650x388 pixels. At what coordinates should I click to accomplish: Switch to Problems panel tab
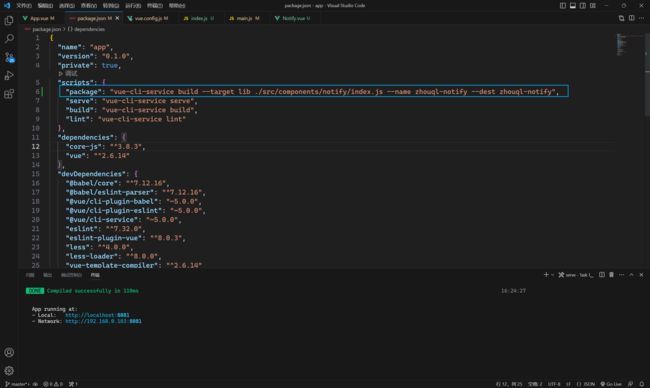pos(30,275)
